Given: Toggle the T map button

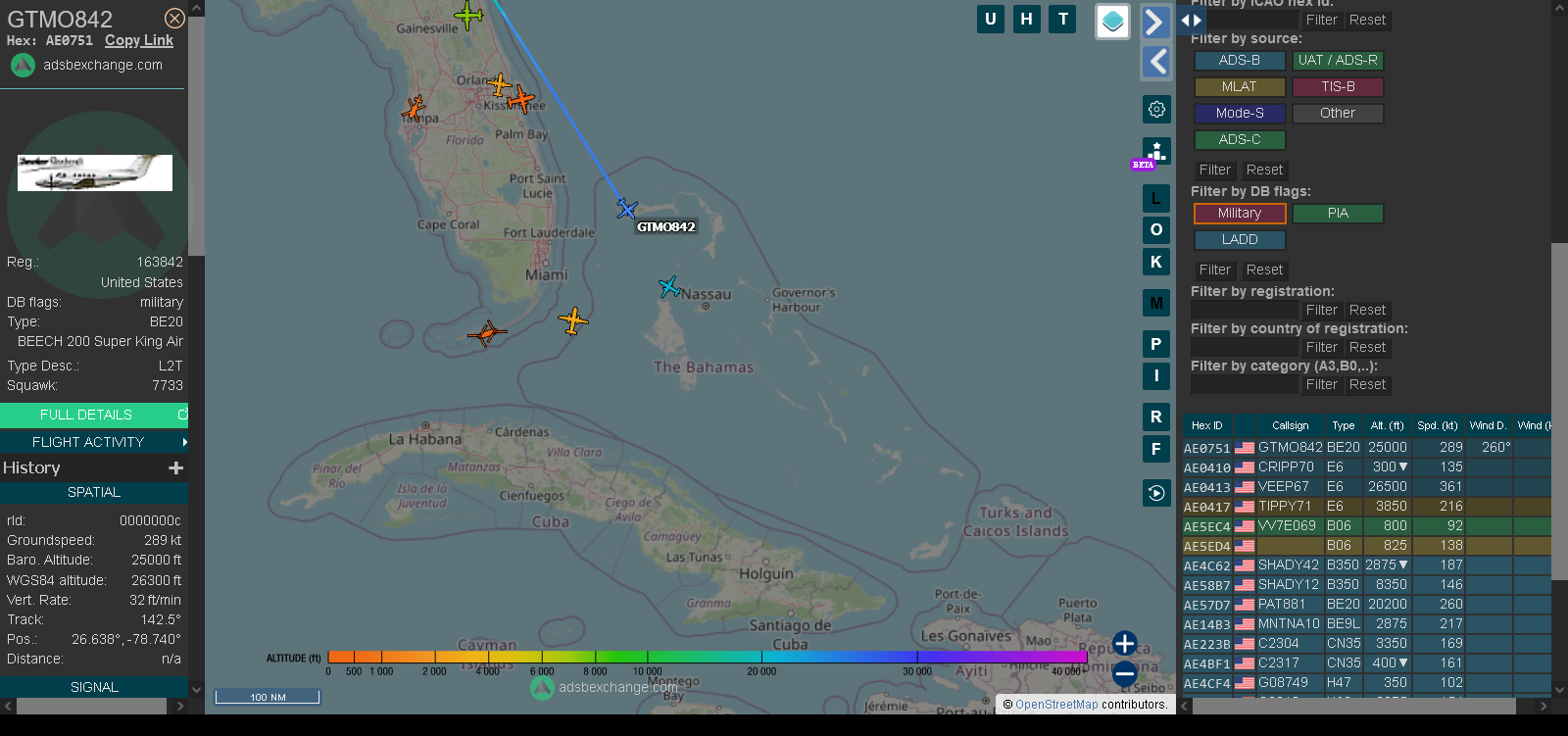Looking at the screenshot, I should click(1063, 19).
